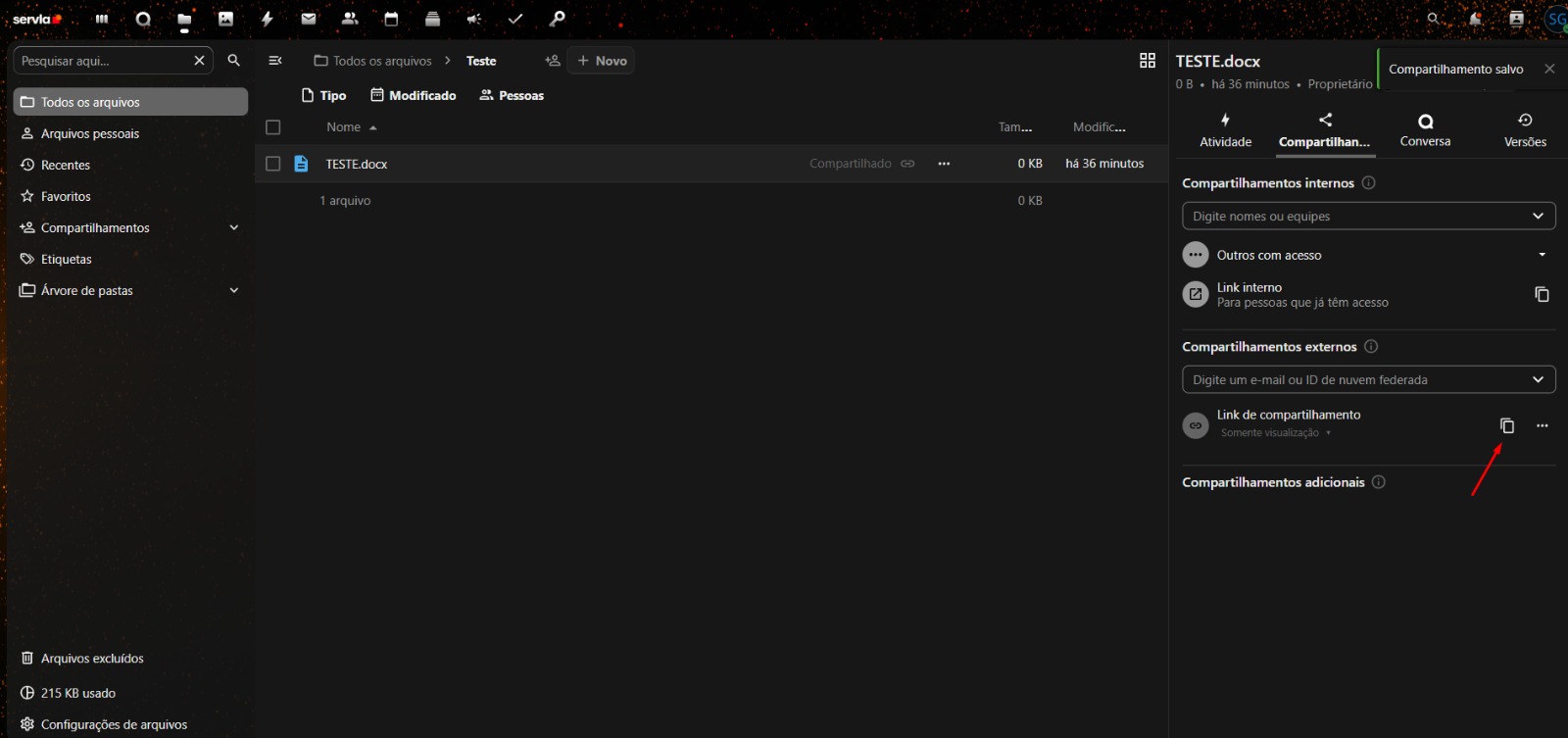Viewport: 1568px width, 738px height.
Task: Toggle the select-all files checkbox
Action: point(273,127)
